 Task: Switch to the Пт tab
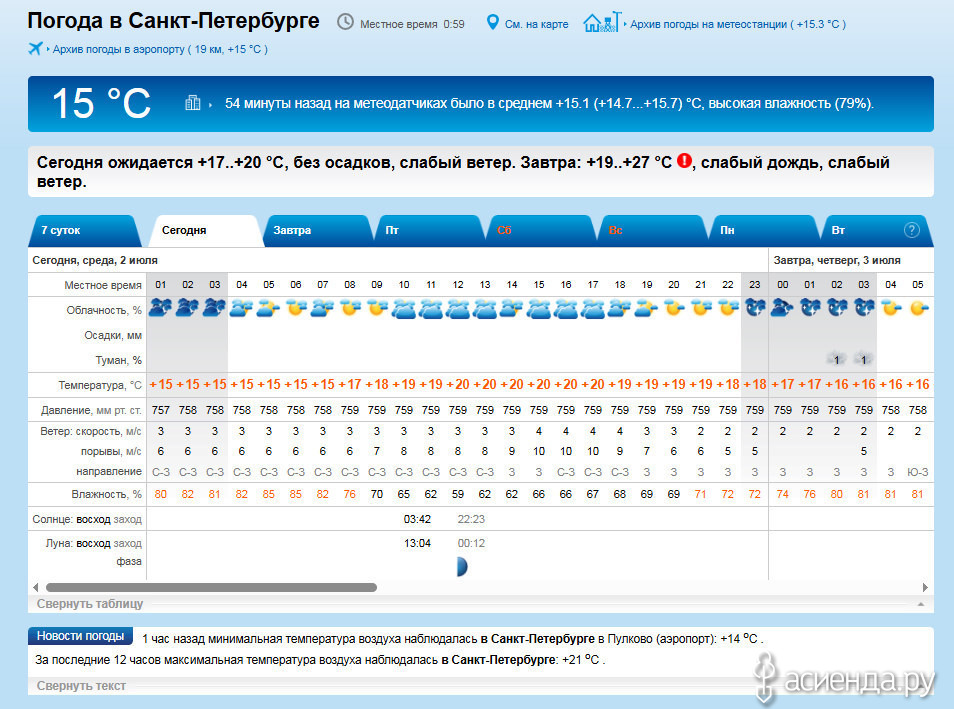pos(430,231)
